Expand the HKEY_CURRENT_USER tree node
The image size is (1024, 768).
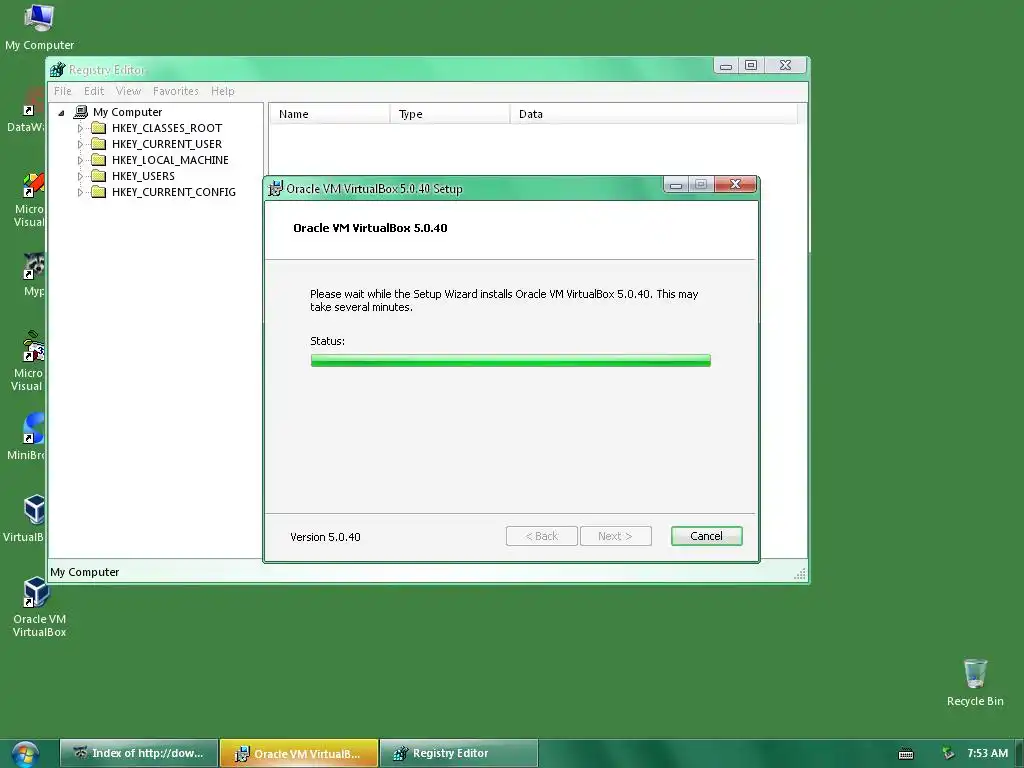[80, 144]
